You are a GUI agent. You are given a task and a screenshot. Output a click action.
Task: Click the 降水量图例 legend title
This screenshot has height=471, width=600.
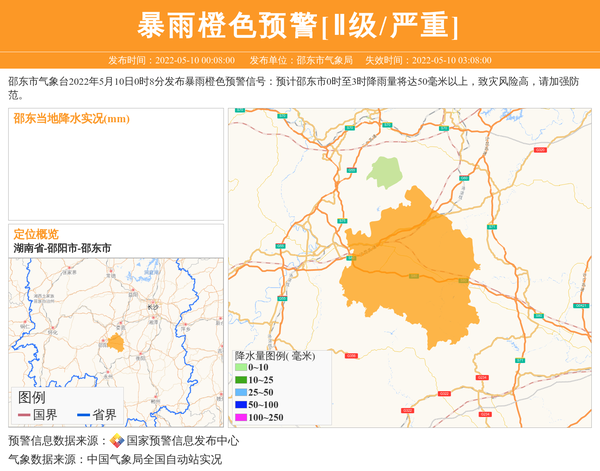pyautogui.click(x=275, y=355)
